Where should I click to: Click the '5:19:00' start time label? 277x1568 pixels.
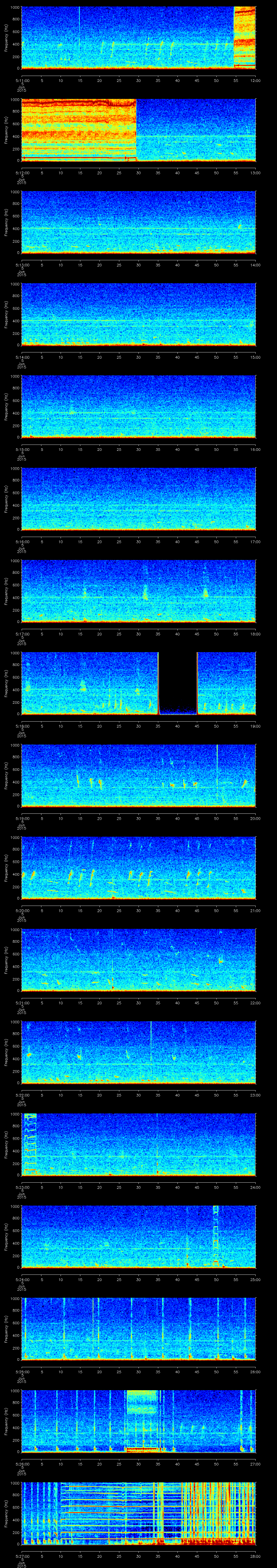click(x=22, y=818)
